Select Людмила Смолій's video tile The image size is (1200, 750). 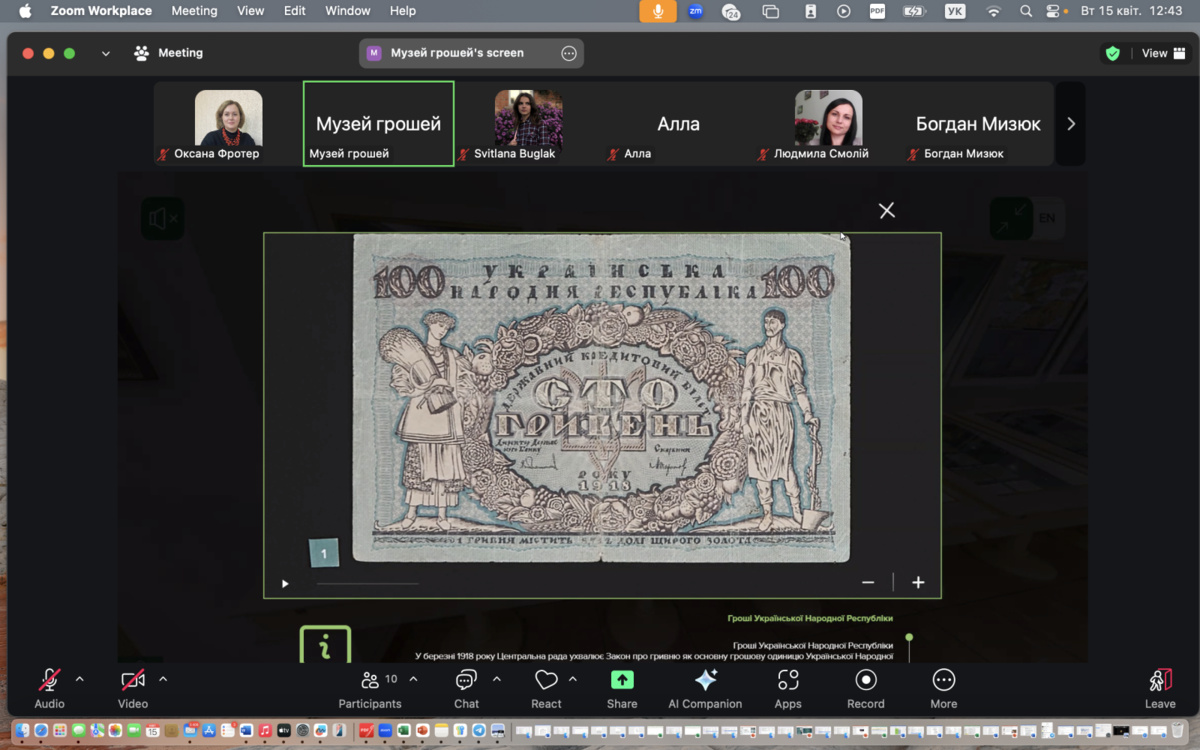tap(828, 124)
